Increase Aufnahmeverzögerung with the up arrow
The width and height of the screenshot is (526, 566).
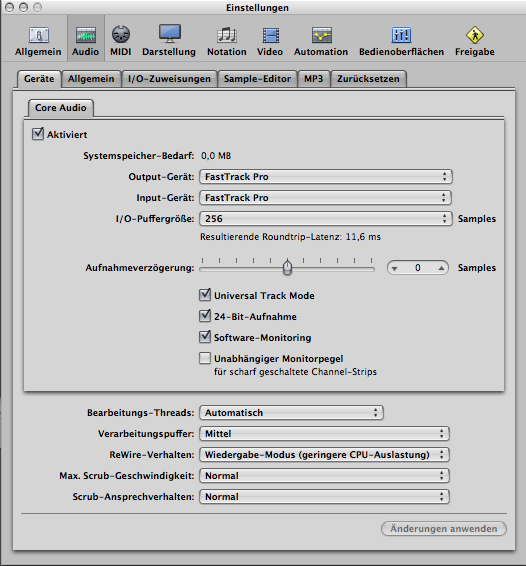coord(441,268)
